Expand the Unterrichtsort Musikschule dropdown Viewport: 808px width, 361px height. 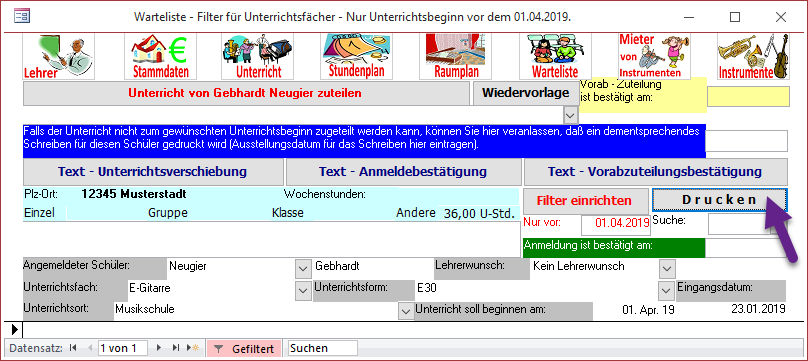pos(407,311)
